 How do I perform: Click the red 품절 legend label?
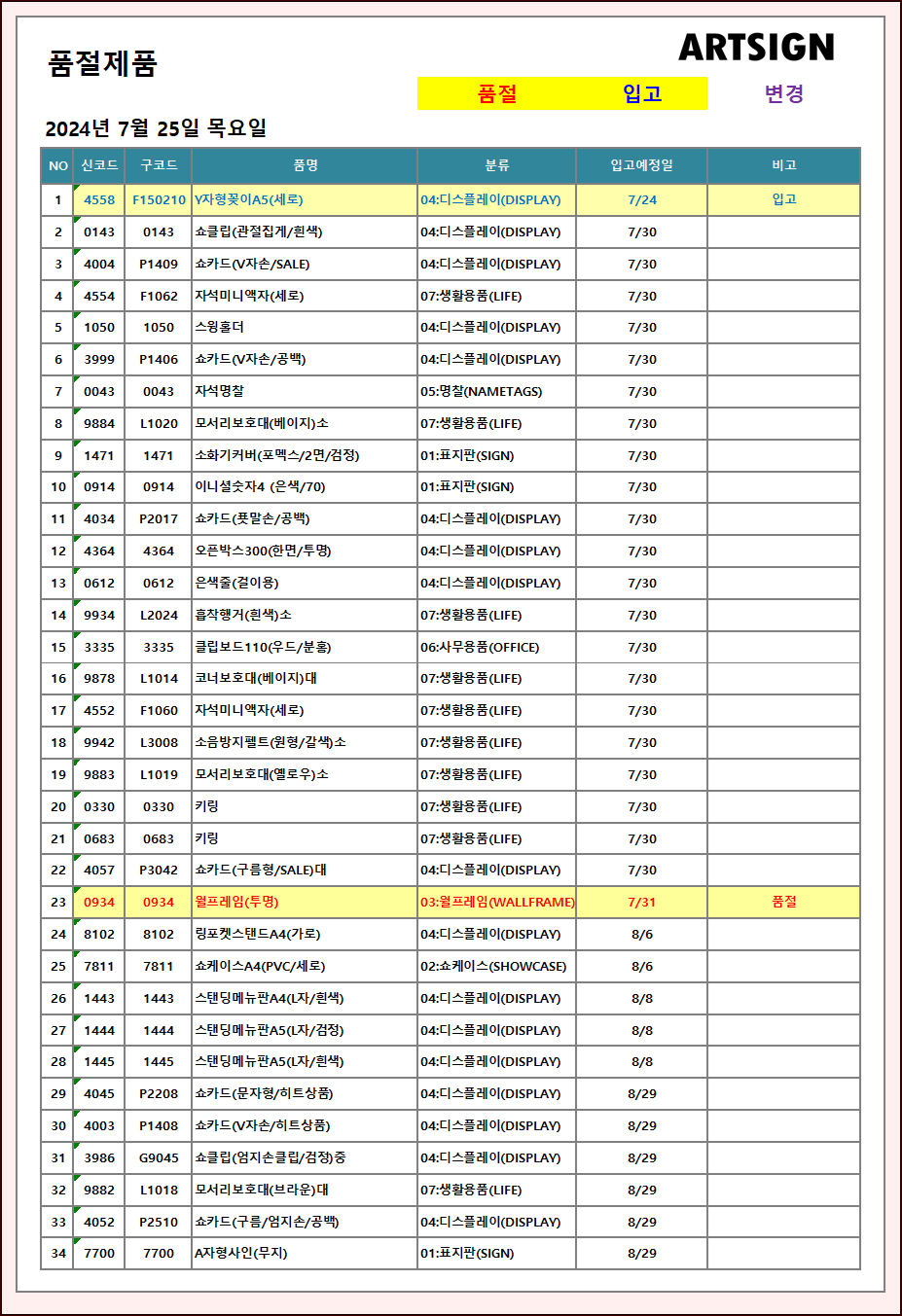click(x=497, y=93)
